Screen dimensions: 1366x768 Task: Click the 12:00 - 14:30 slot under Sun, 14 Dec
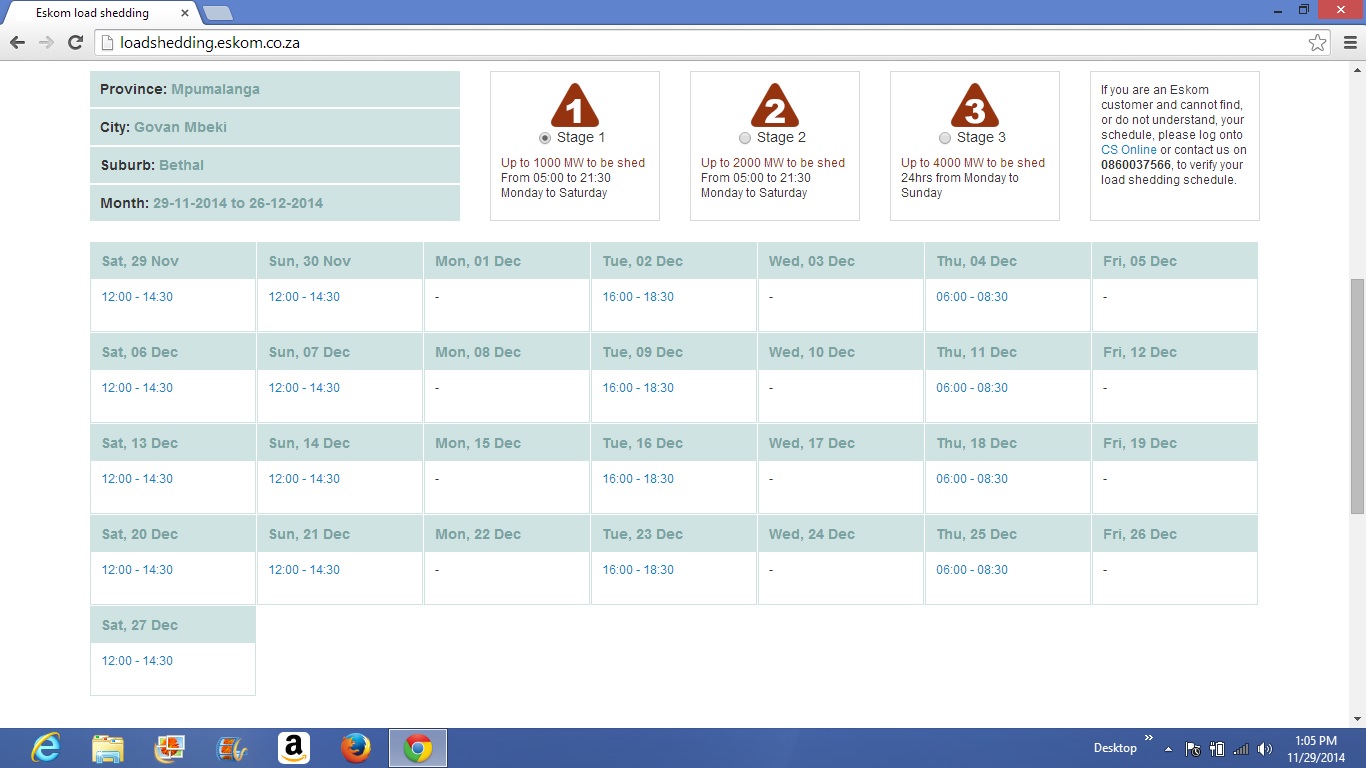click(x=304, y=479)
